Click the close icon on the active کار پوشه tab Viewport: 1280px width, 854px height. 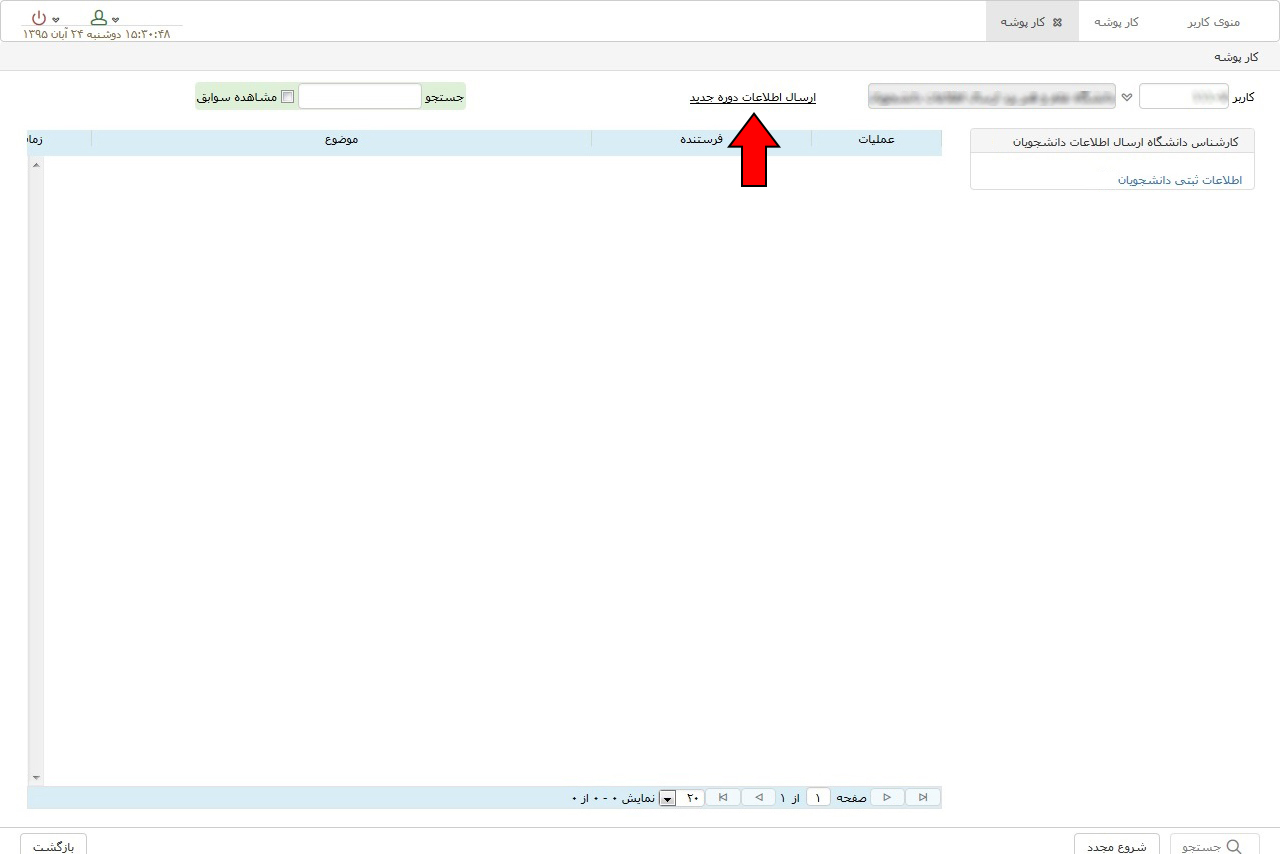click(x=1057, y=22)
